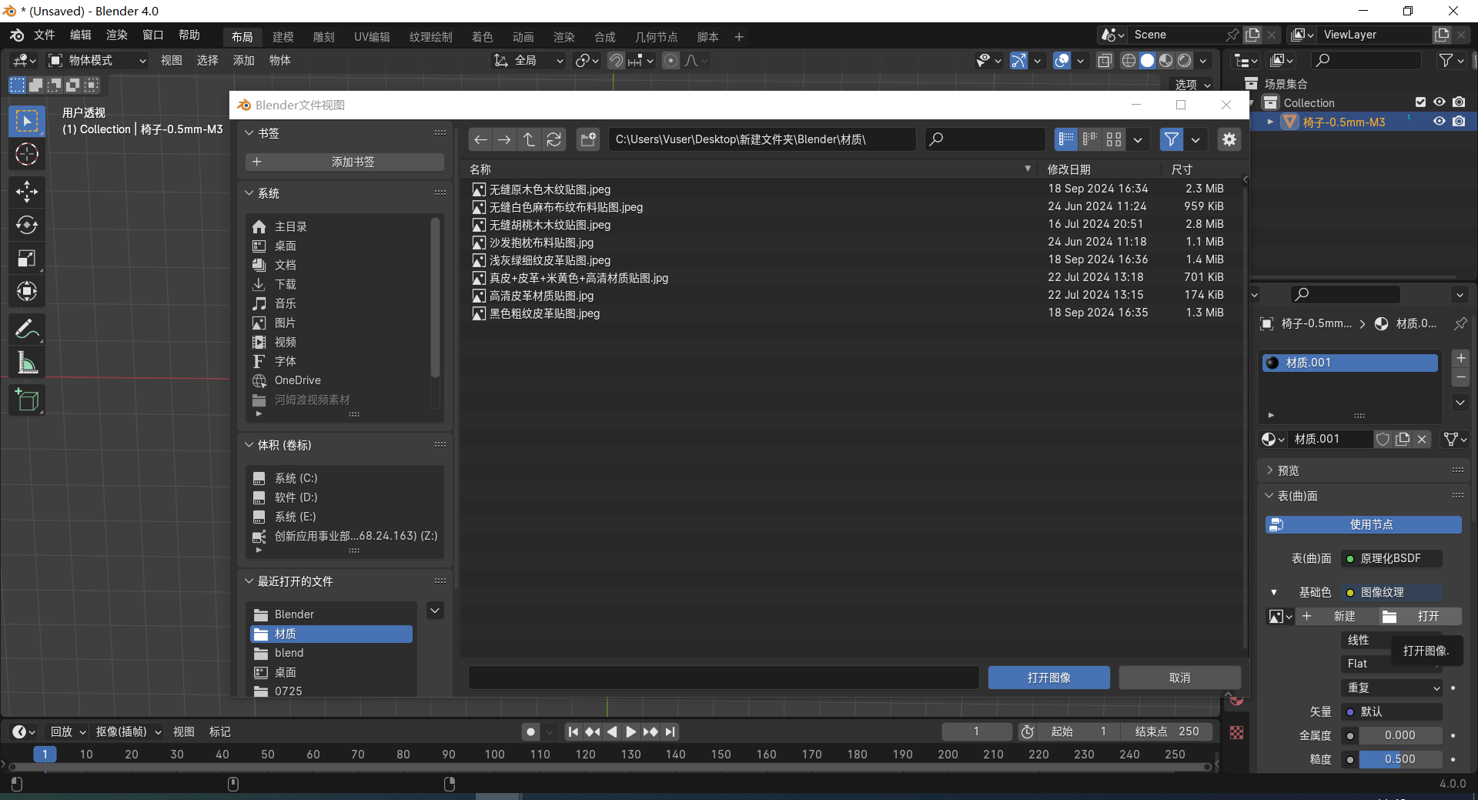Switch to the 着色 workspace tab
The height and width of the screenshot is (800, 1478).
(482, 37)
